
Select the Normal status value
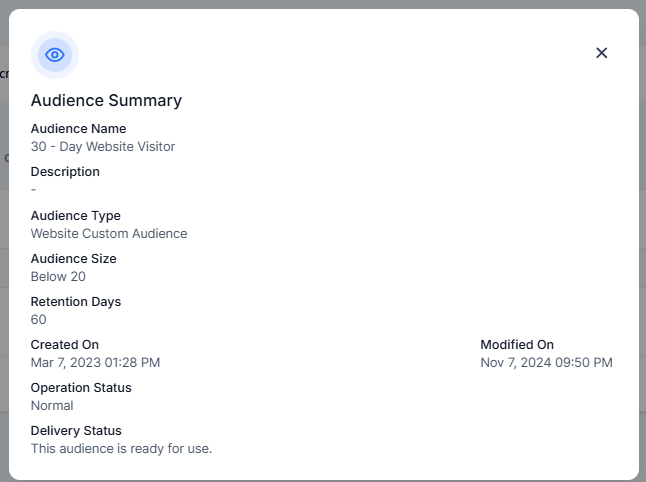52,406
